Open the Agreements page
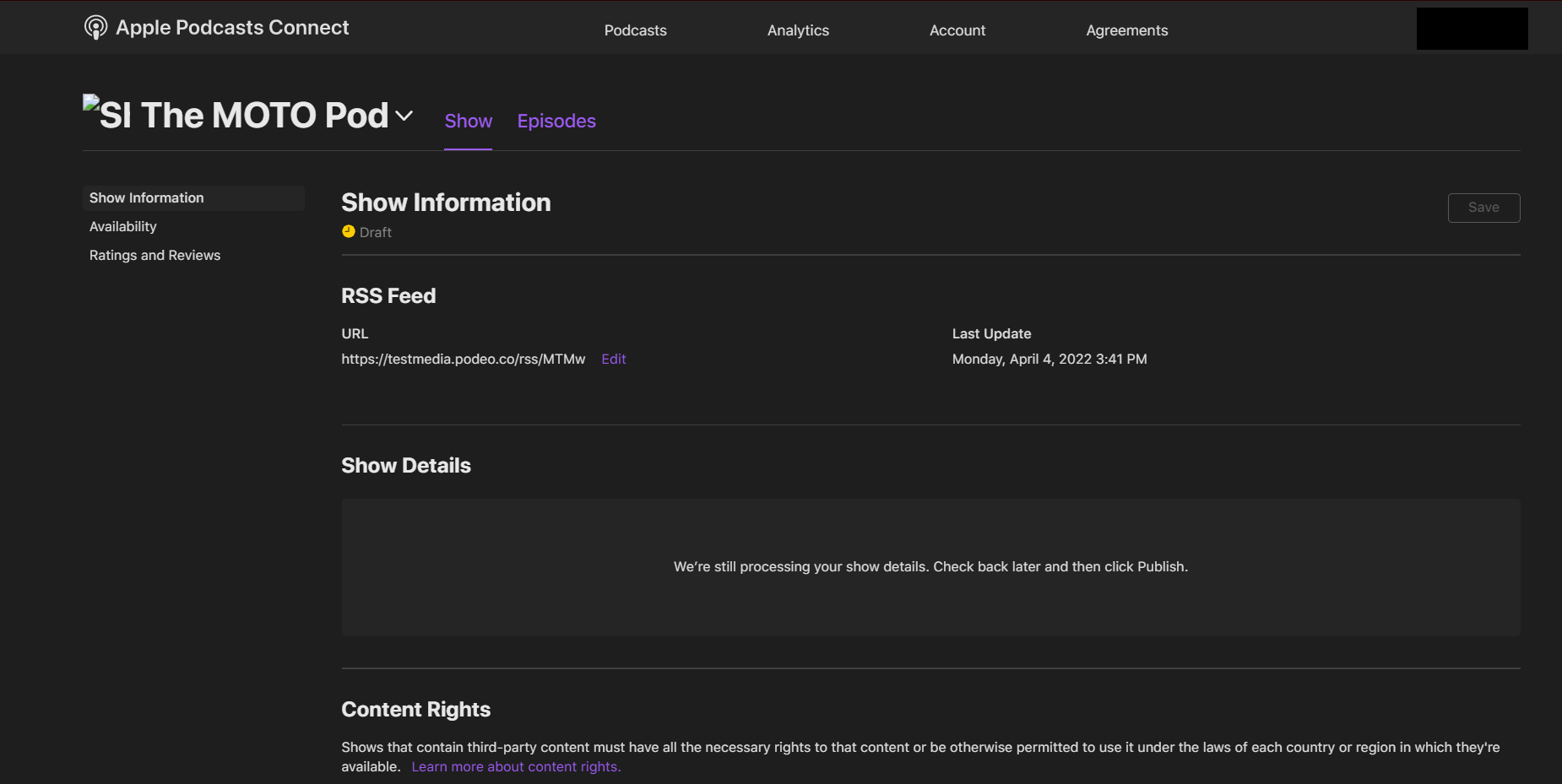The width and height of the screenshot is (1562, 784). click(1127, 30)
